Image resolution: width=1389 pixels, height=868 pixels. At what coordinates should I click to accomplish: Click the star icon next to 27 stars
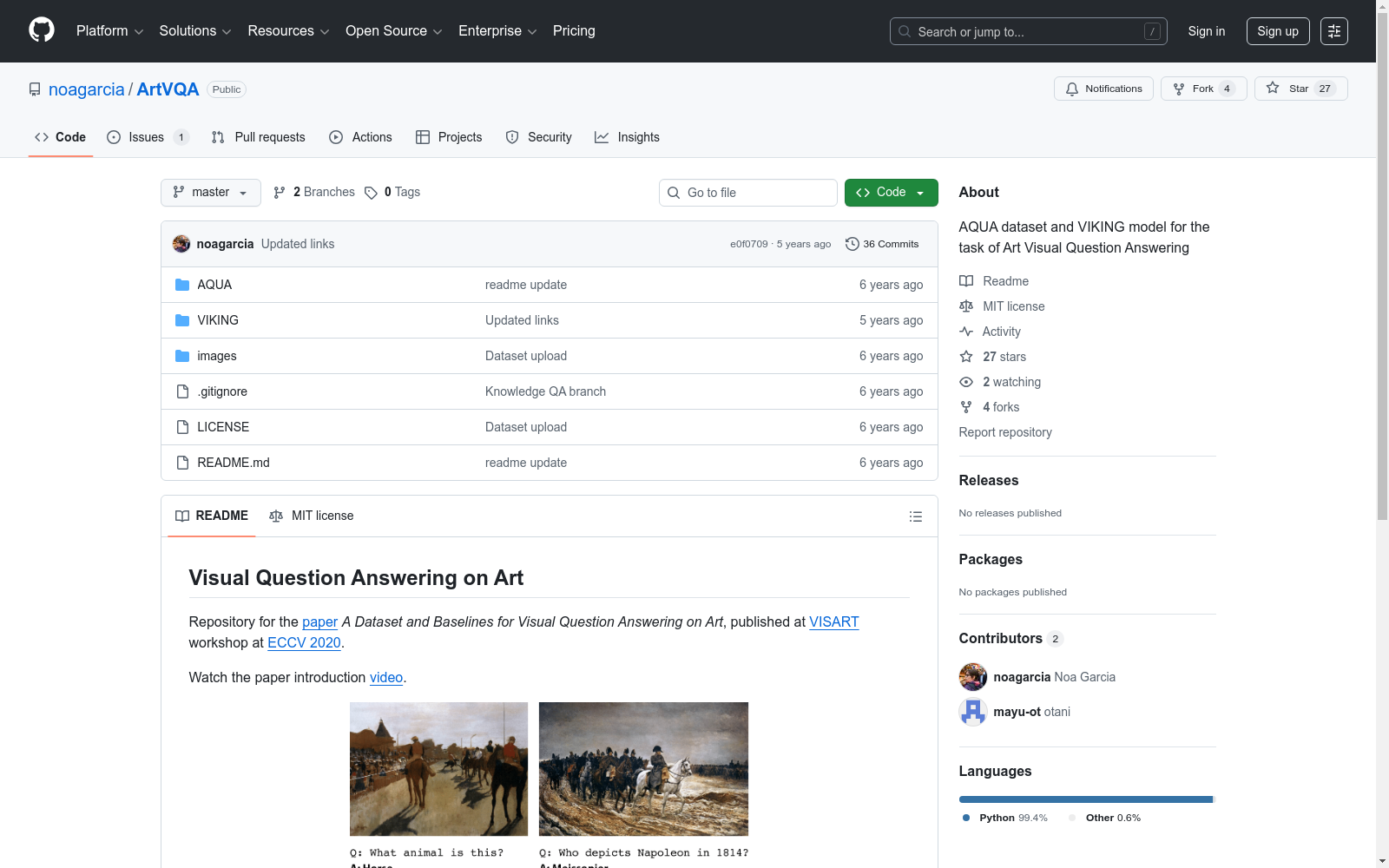tap(966, 357)
